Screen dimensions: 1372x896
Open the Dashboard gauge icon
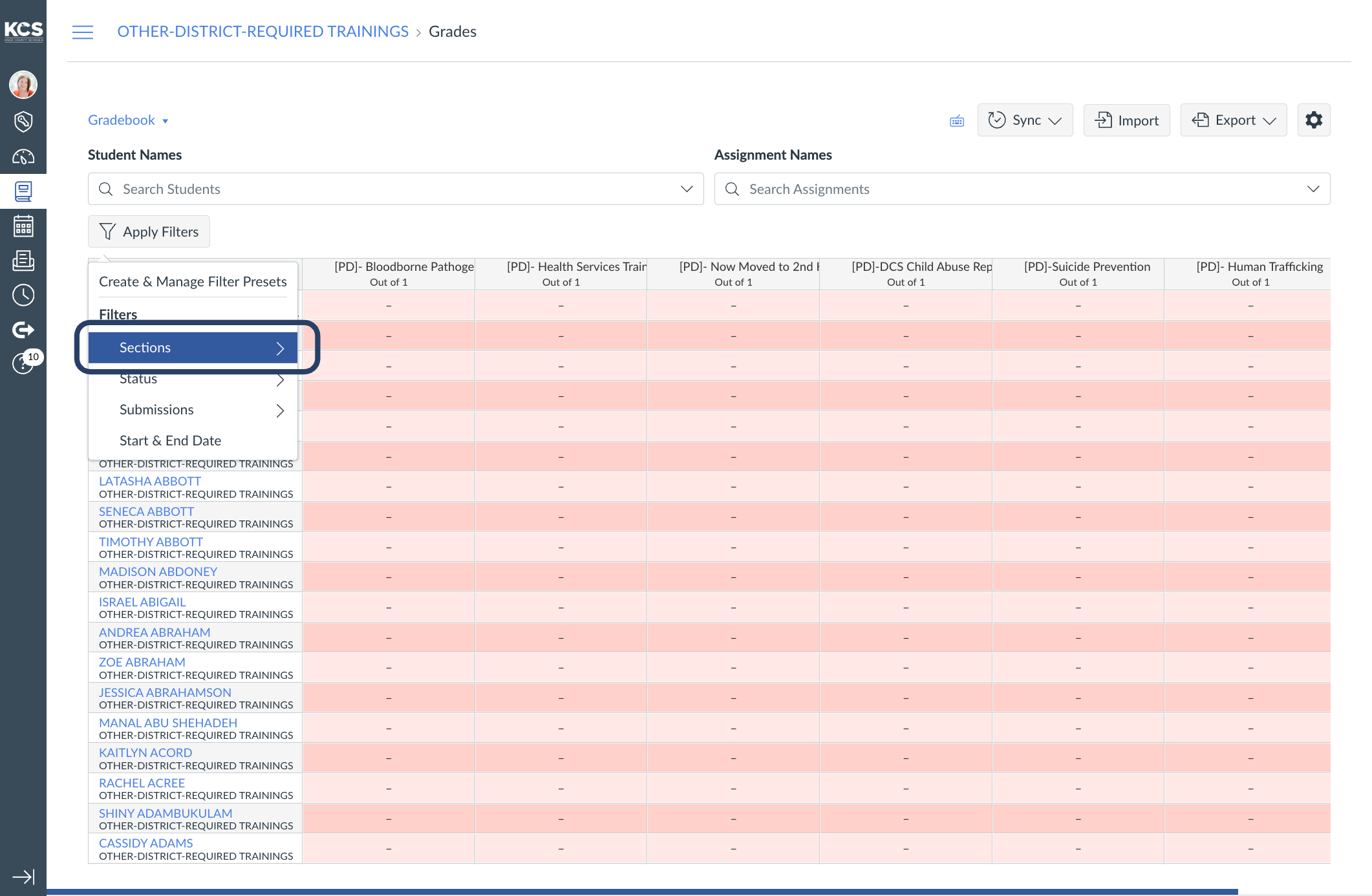point(23,156)
